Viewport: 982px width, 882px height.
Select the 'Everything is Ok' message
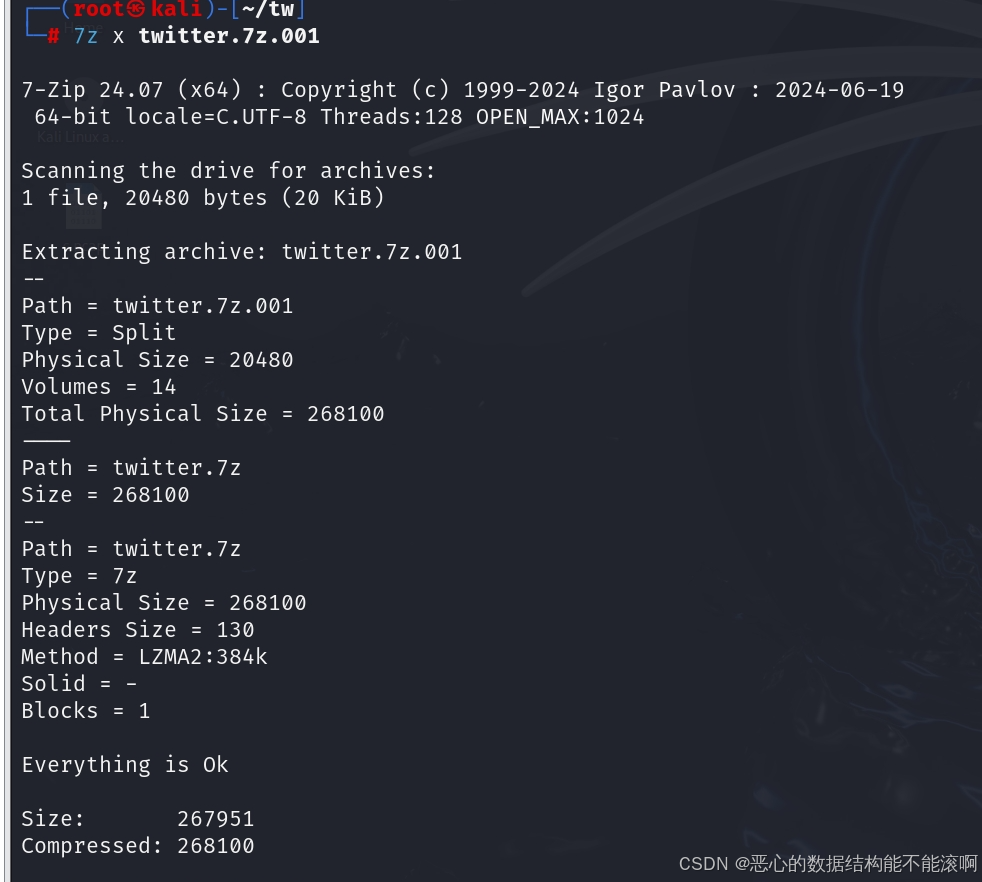pyautogui.click(x=125, y=764)
